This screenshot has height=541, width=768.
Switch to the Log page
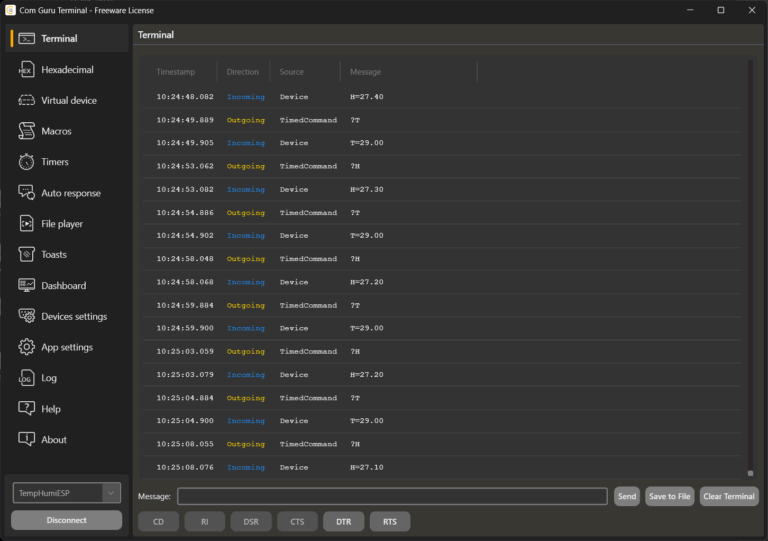[49, 378]
